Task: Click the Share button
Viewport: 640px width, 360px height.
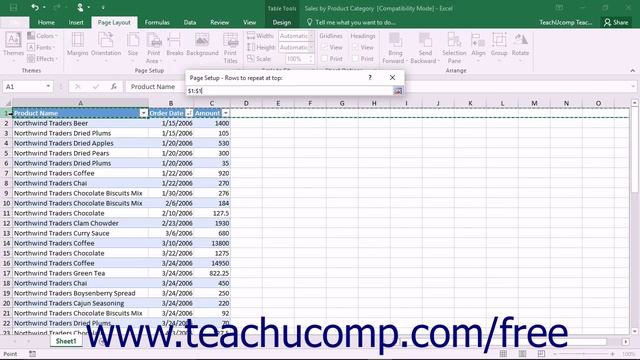Action: click(616, 22)
